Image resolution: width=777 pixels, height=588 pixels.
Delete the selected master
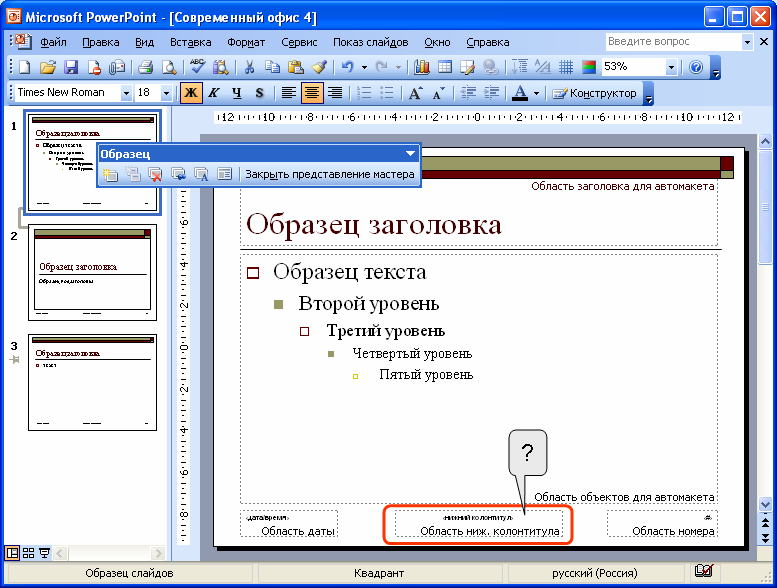click(x=155, y=174)
